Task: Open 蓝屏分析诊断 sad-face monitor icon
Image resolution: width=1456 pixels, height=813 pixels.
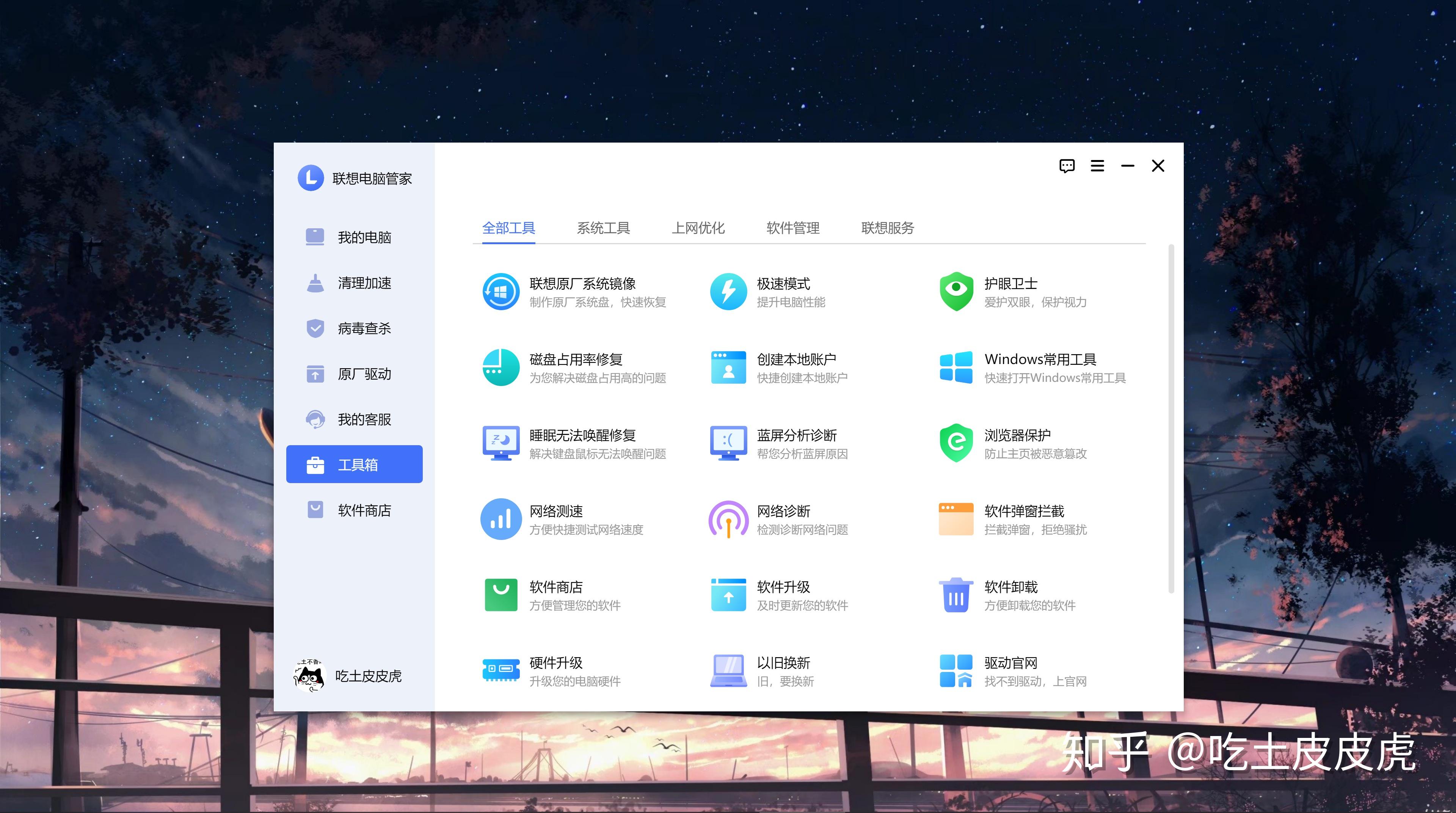Action: click(x=728, y=443)
